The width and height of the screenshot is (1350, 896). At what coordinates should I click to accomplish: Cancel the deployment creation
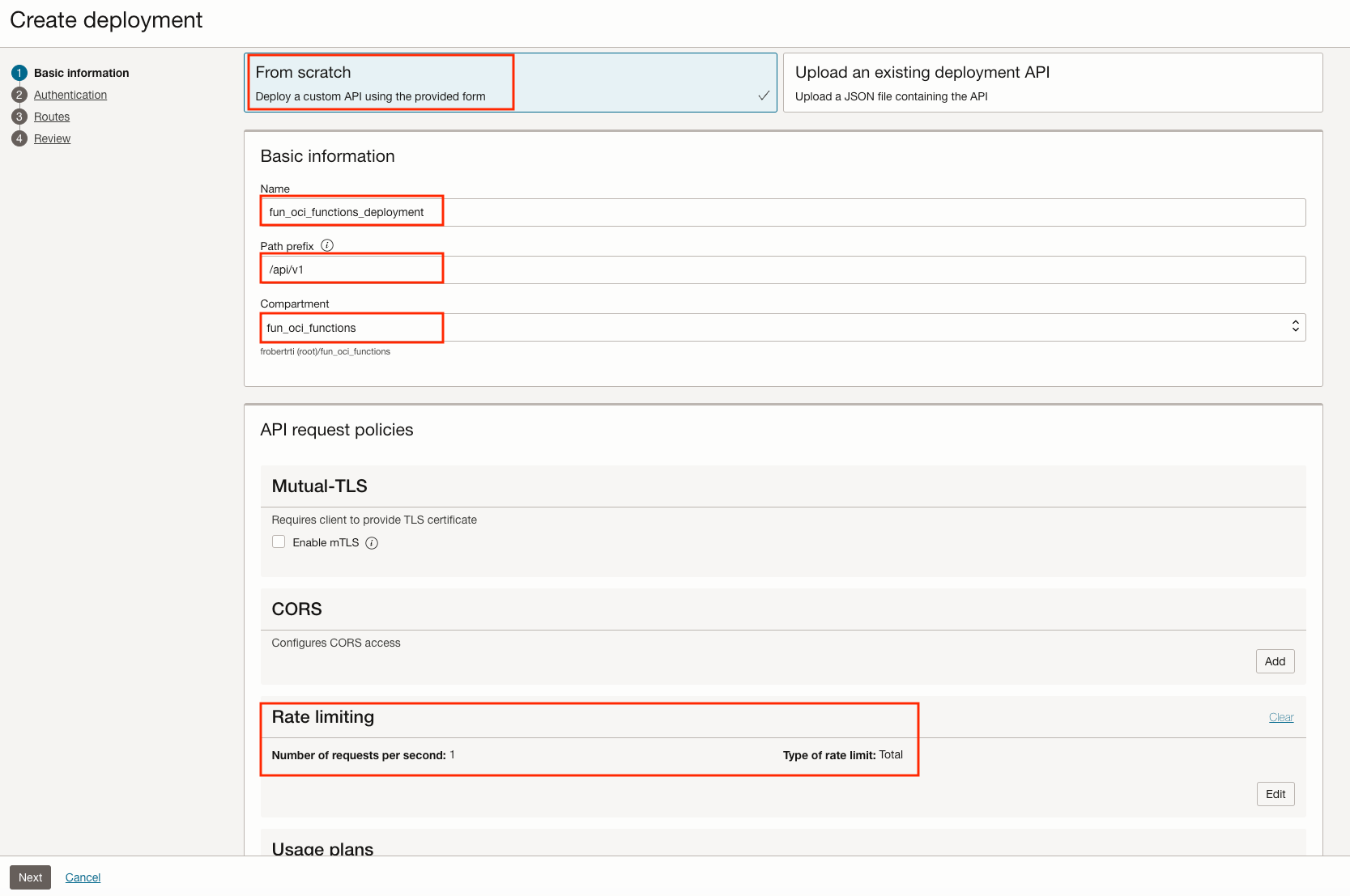pos(83,877)
